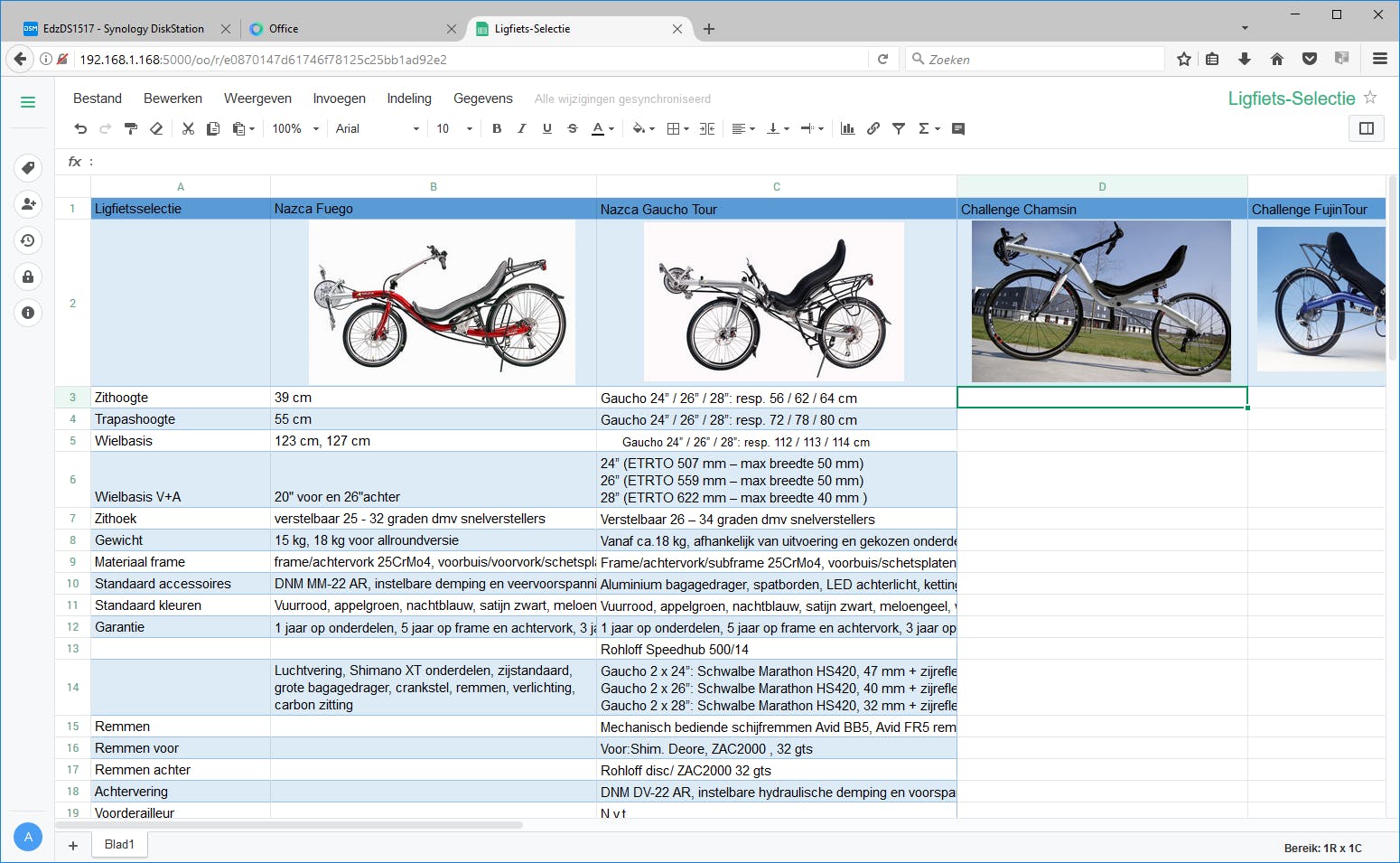The height and width of the screenshot is (863, 1400).
Task: Click the clear format eraser icon
Action: click(x=156, y=128)
